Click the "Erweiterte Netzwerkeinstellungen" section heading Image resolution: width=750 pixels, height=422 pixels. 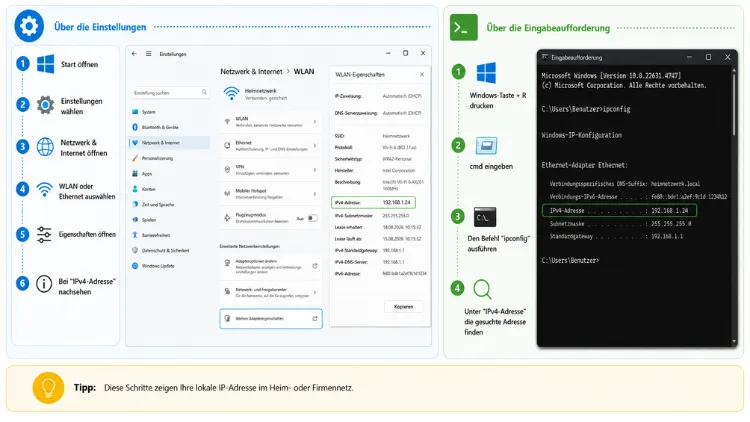250,246
